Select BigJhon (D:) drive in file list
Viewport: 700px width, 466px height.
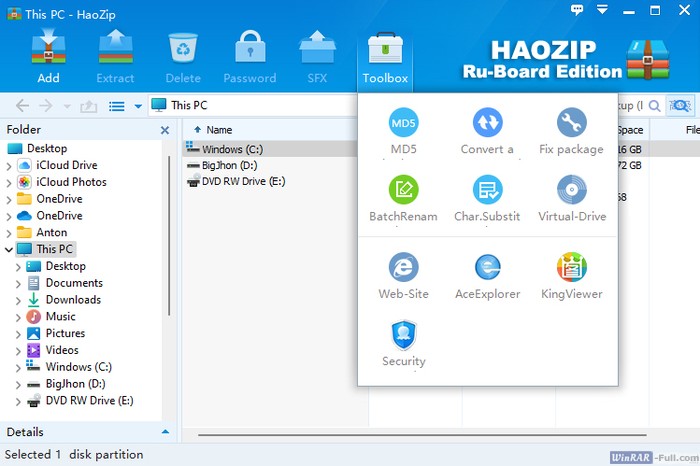[x=229, y=165]
